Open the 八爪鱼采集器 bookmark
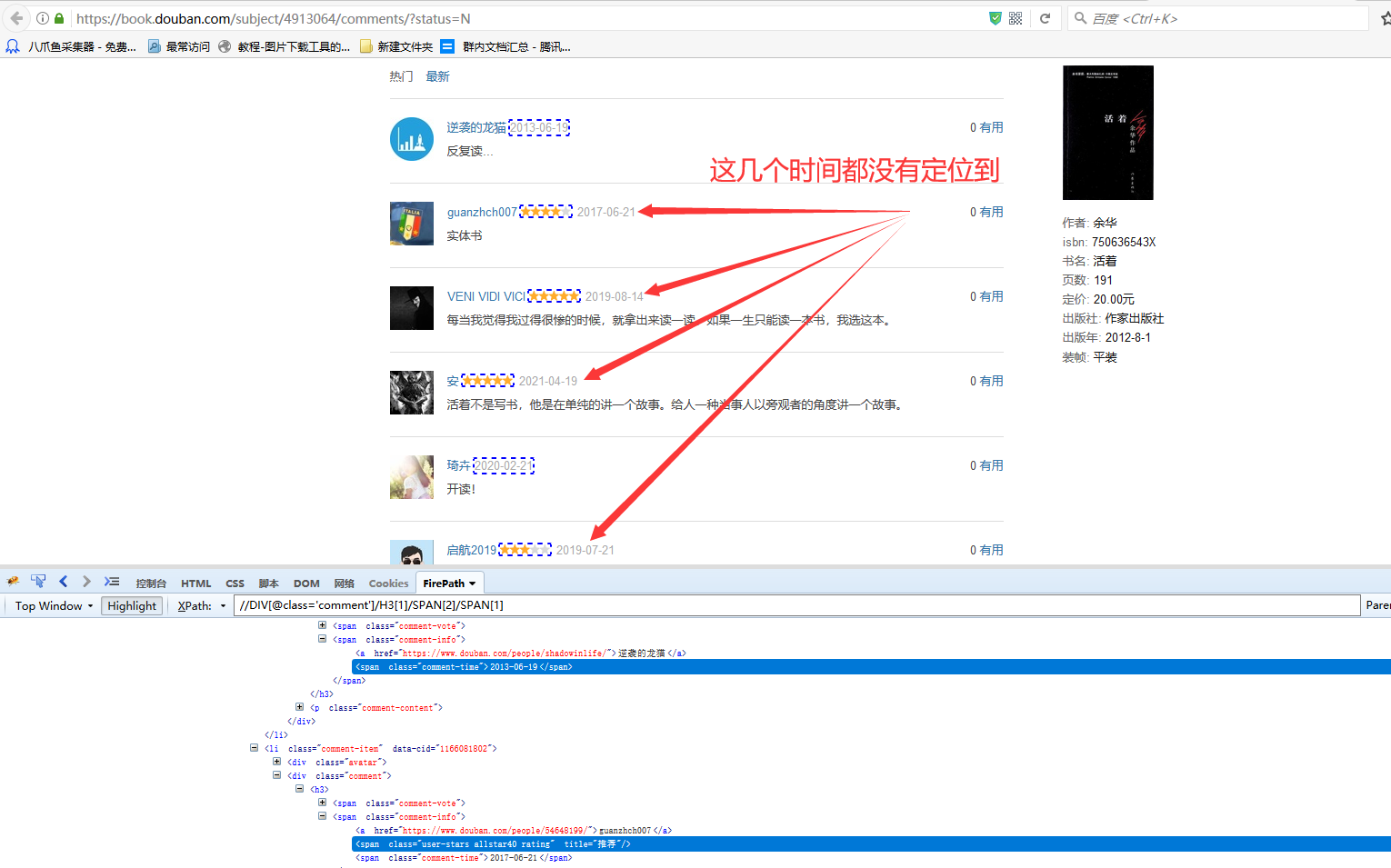This screenshot has width=1391, height=868. pyautogui.click(x=71, y=46)
